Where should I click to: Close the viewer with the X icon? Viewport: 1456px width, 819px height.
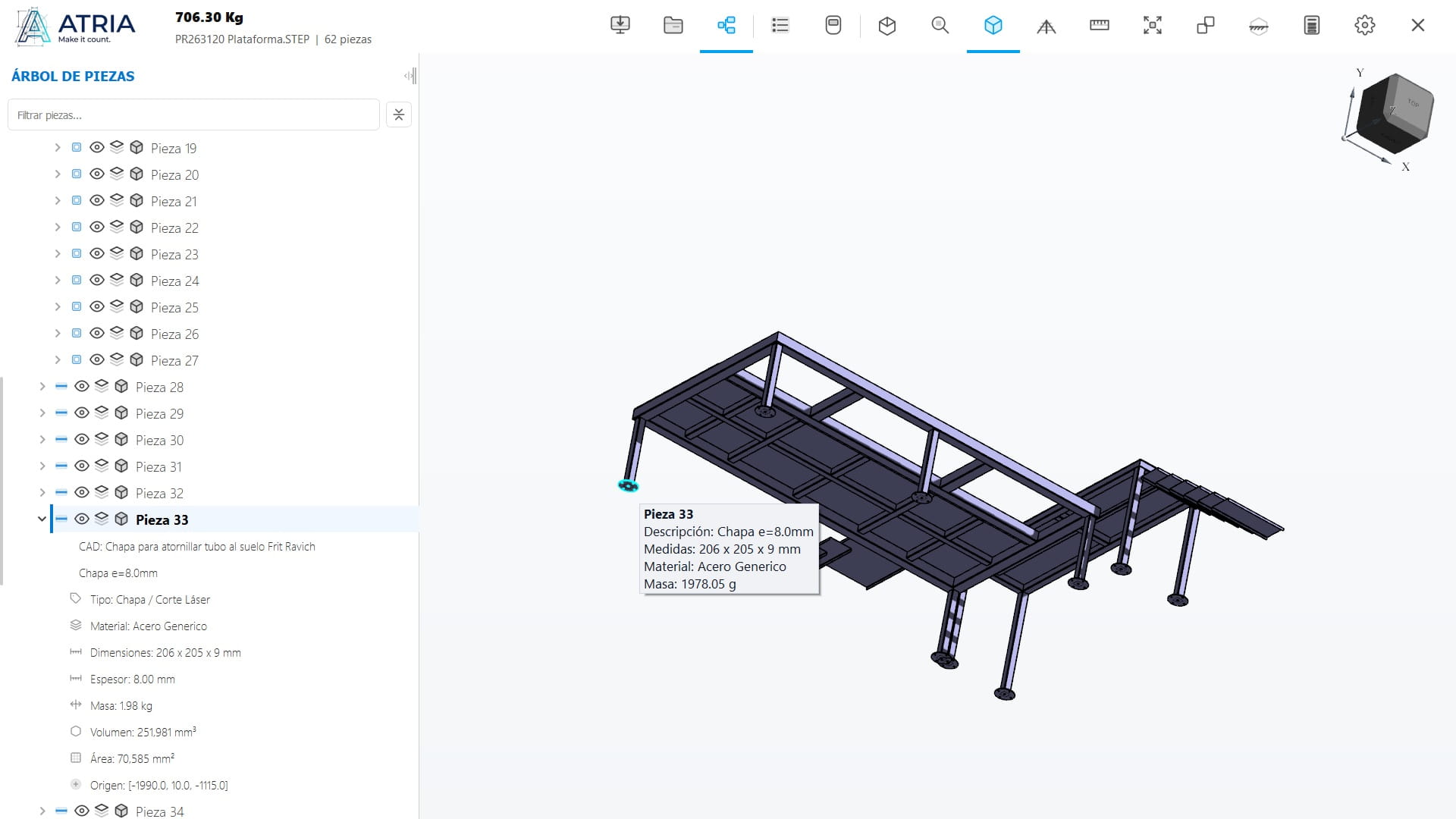pyautogui.click(x=1418, y=25)
